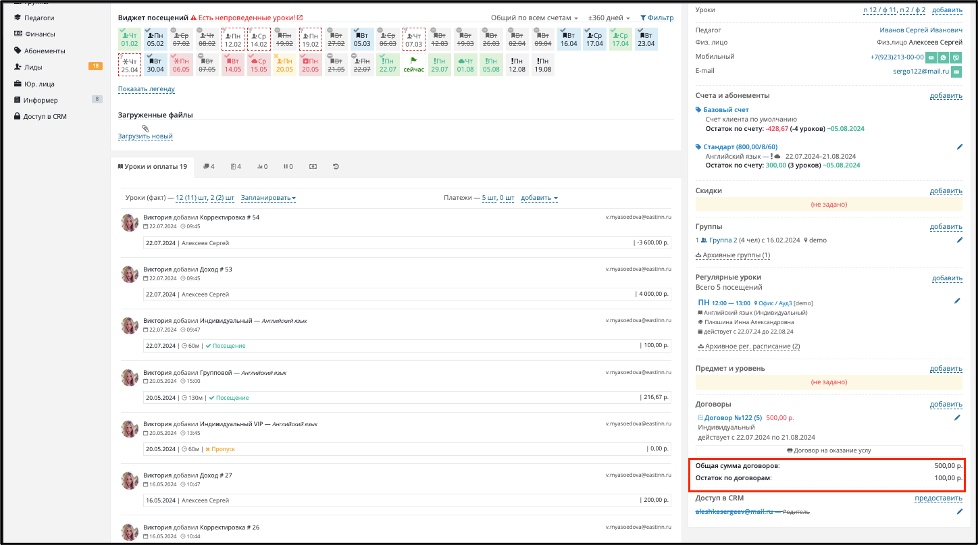Screen dimensions: 979x545
Task: Open the Ср 15.05 visit cell
Action: 258,65
